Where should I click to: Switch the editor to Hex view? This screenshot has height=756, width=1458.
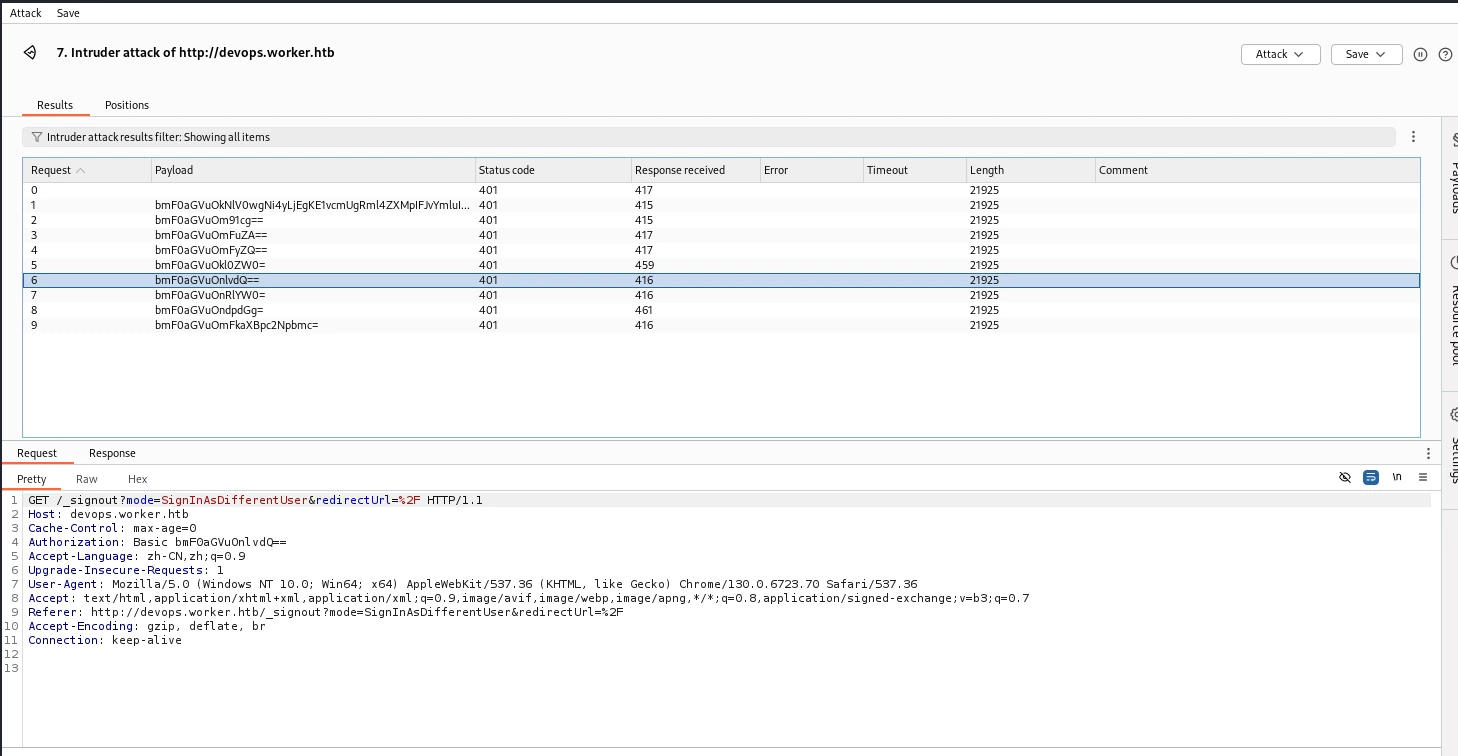pos(138,479)
